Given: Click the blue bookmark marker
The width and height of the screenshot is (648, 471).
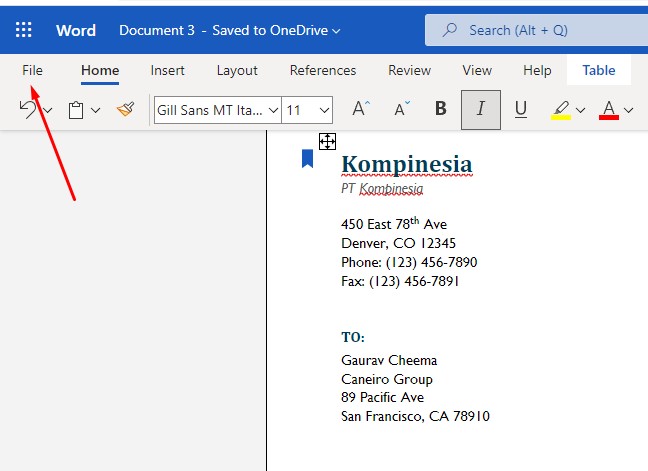Looking at the screenshot, I should coord(307,159).
